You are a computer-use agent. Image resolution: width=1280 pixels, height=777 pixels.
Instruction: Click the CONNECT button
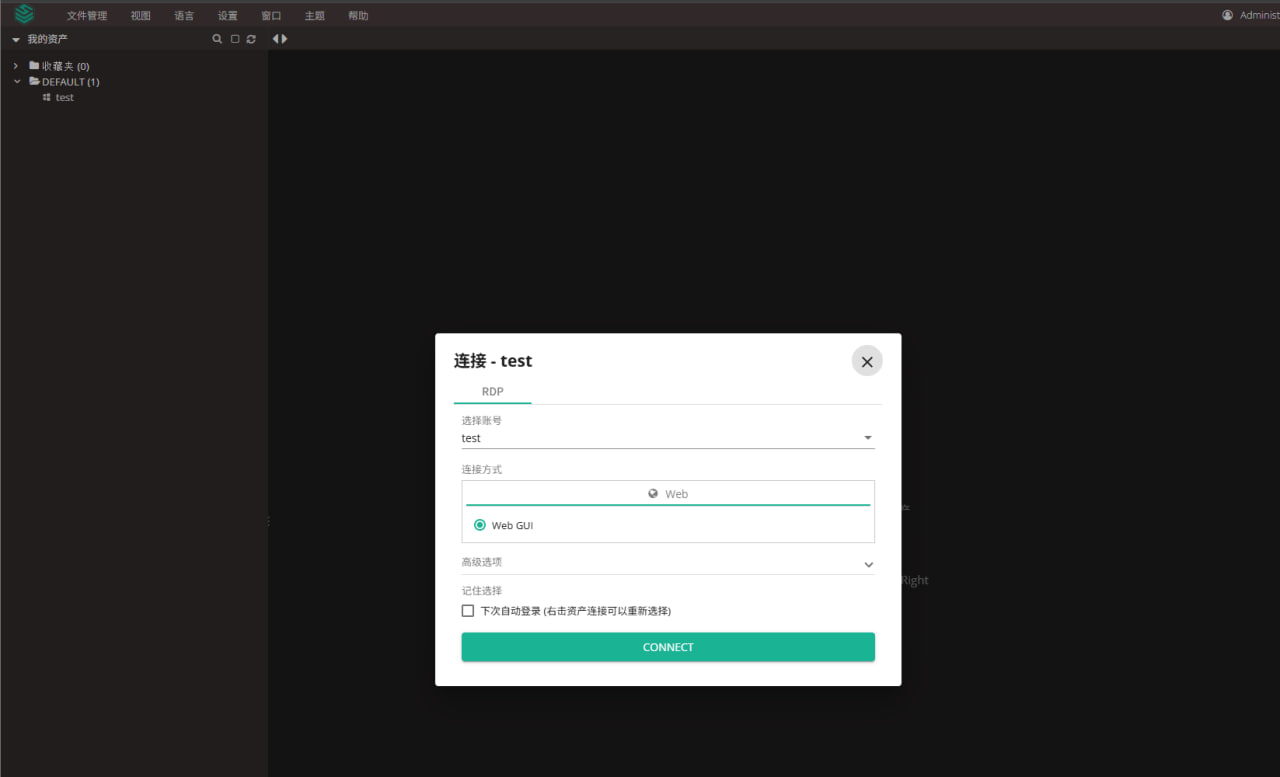(x=668, y=647)
